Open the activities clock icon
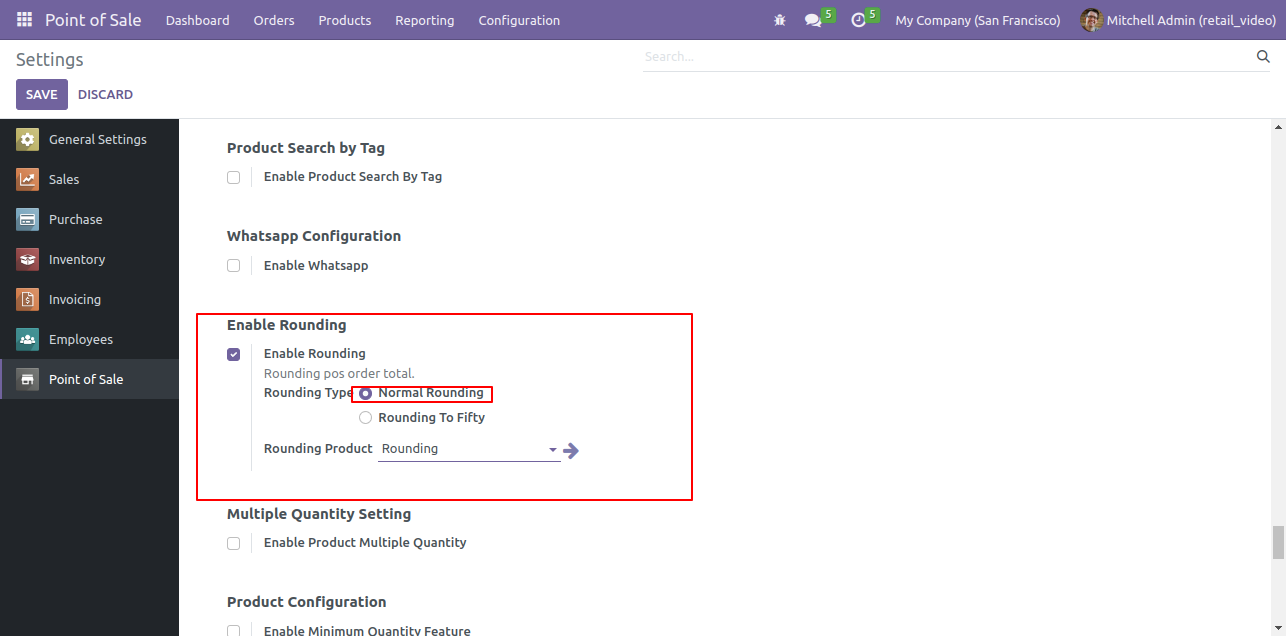This screenshot has height=636, width=1286. coord(858,20)
